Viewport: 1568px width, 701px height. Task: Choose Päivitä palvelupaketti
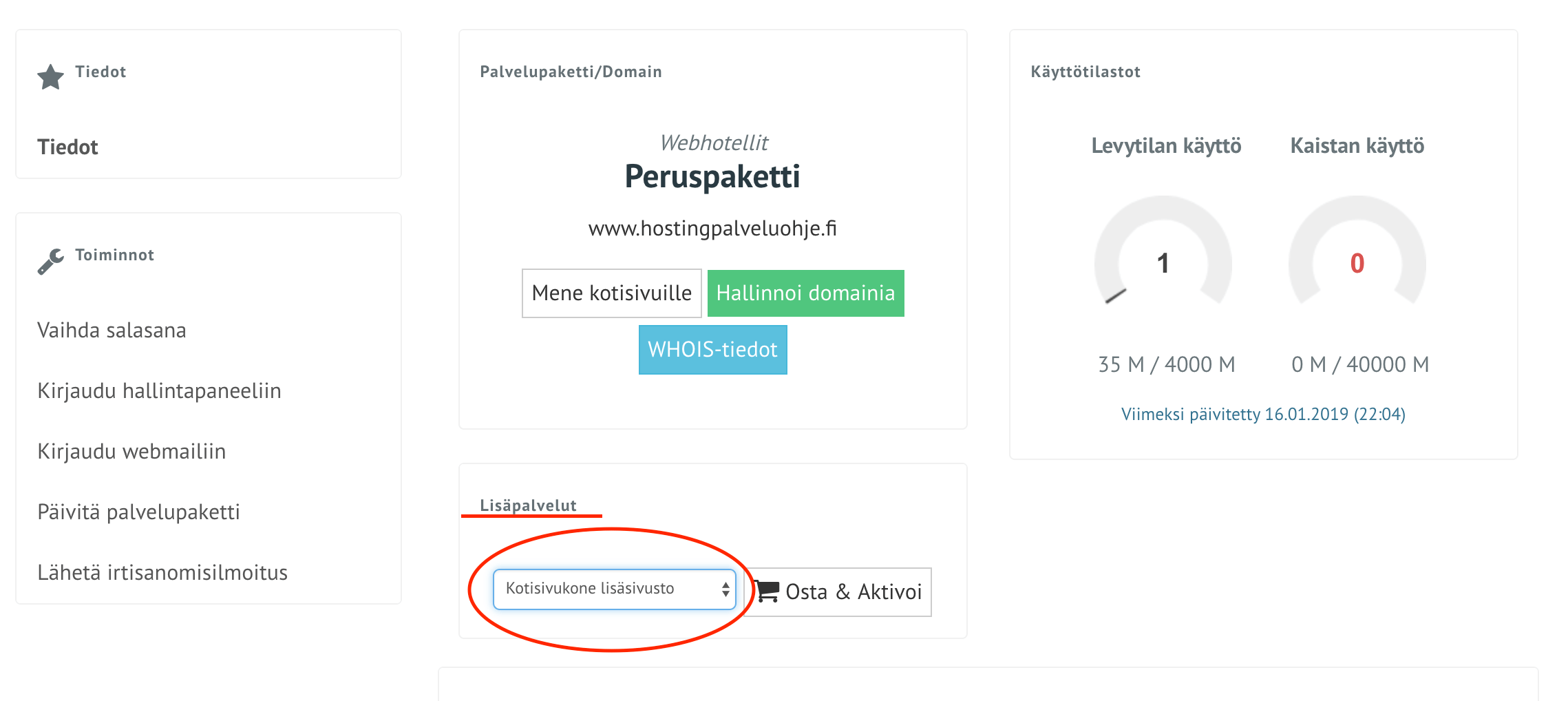click(x=138, y=512)
